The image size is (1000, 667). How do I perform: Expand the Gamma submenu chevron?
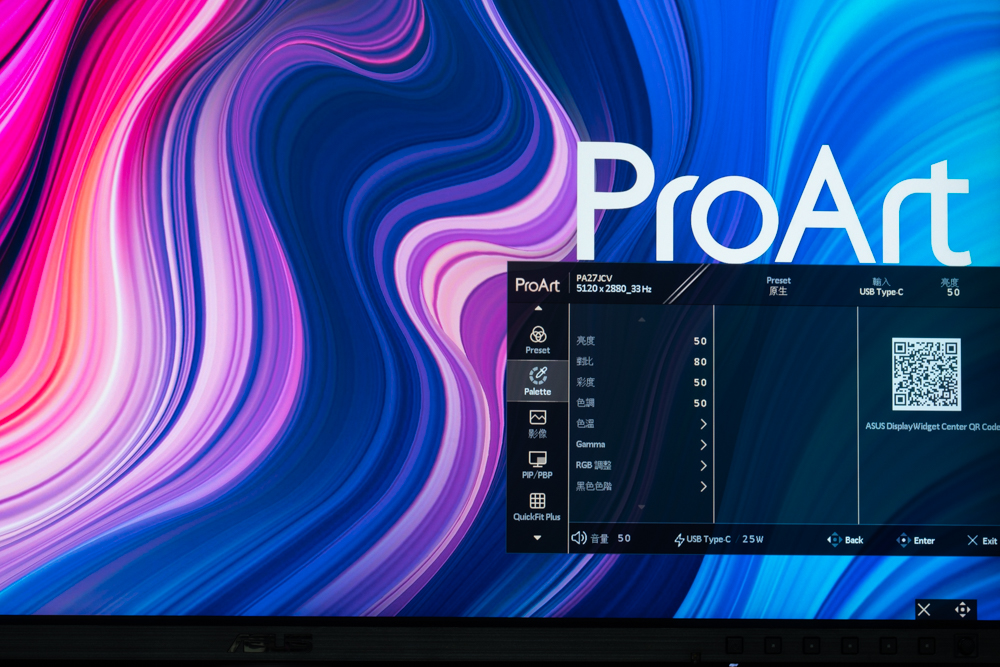click(x=703, y=444)
